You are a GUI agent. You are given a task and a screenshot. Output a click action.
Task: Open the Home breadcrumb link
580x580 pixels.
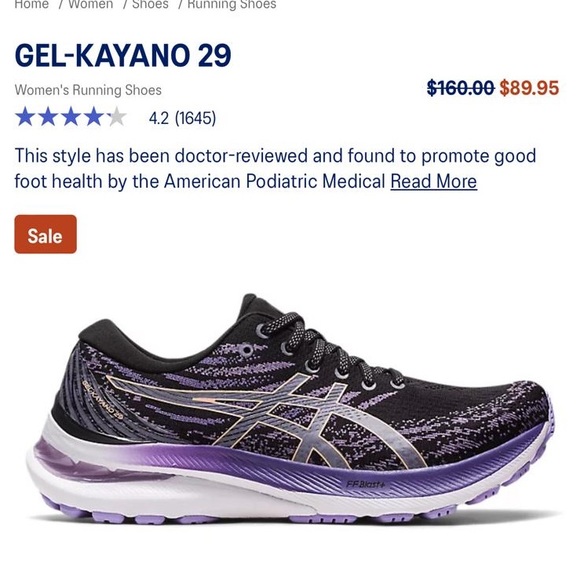31,4
